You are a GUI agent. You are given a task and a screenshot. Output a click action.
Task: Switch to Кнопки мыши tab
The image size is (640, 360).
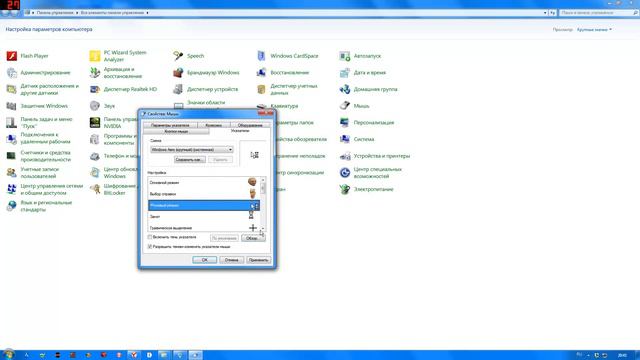pos(176,131)
